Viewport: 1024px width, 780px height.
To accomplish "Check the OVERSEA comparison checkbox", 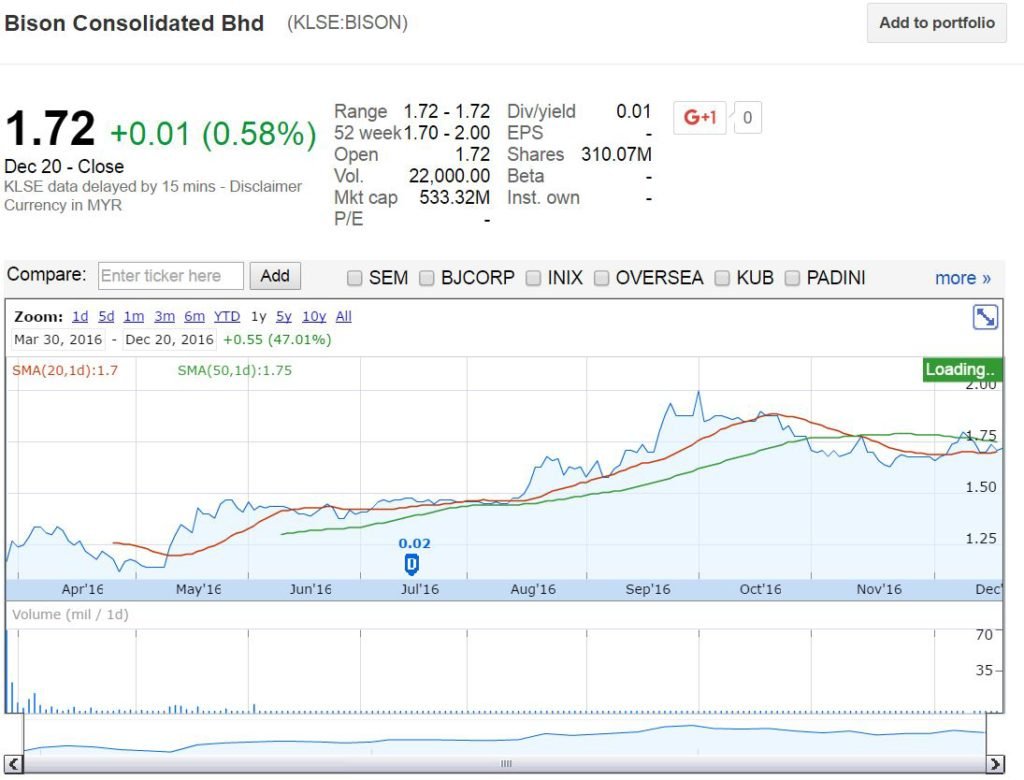I will click(x=601, y=278).
